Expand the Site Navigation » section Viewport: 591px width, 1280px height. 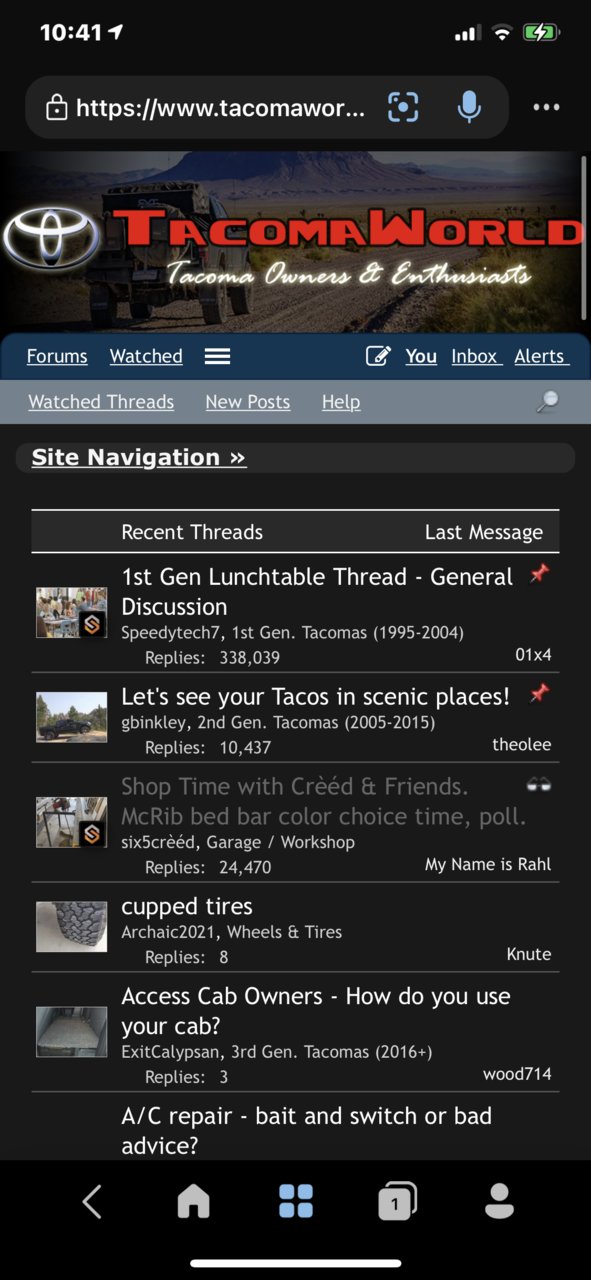tap(139, 457)
